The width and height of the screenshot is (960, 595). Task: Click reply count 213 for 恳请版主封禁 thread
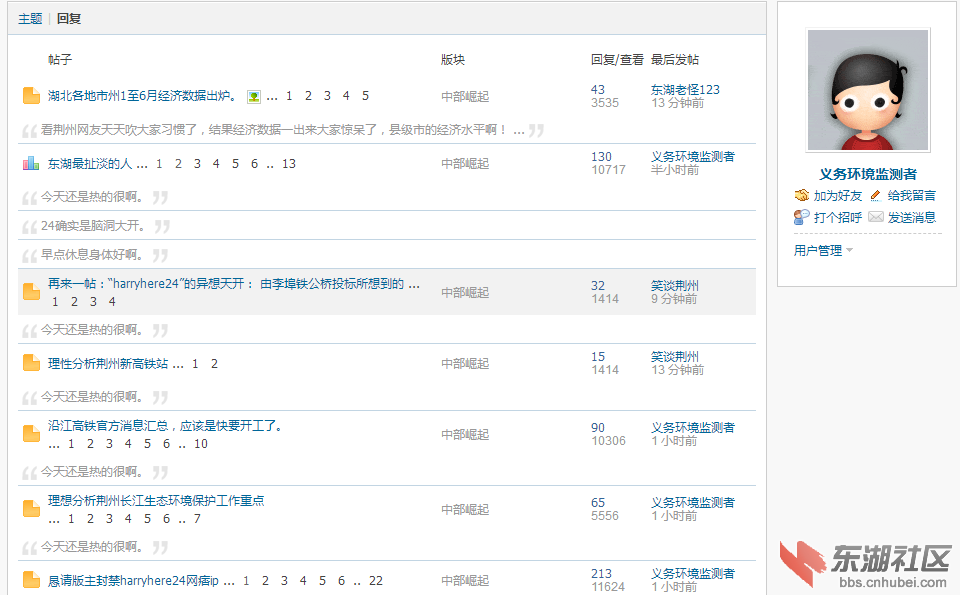(x=601, y=574)
